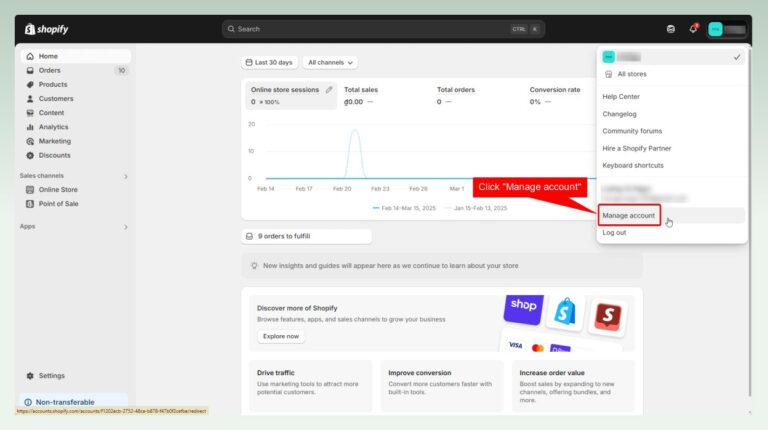Image resolution: width=768 pixels, height=430 pixels.
Task: Click edit pencil on sessions metric
Action: coord(329,90)
